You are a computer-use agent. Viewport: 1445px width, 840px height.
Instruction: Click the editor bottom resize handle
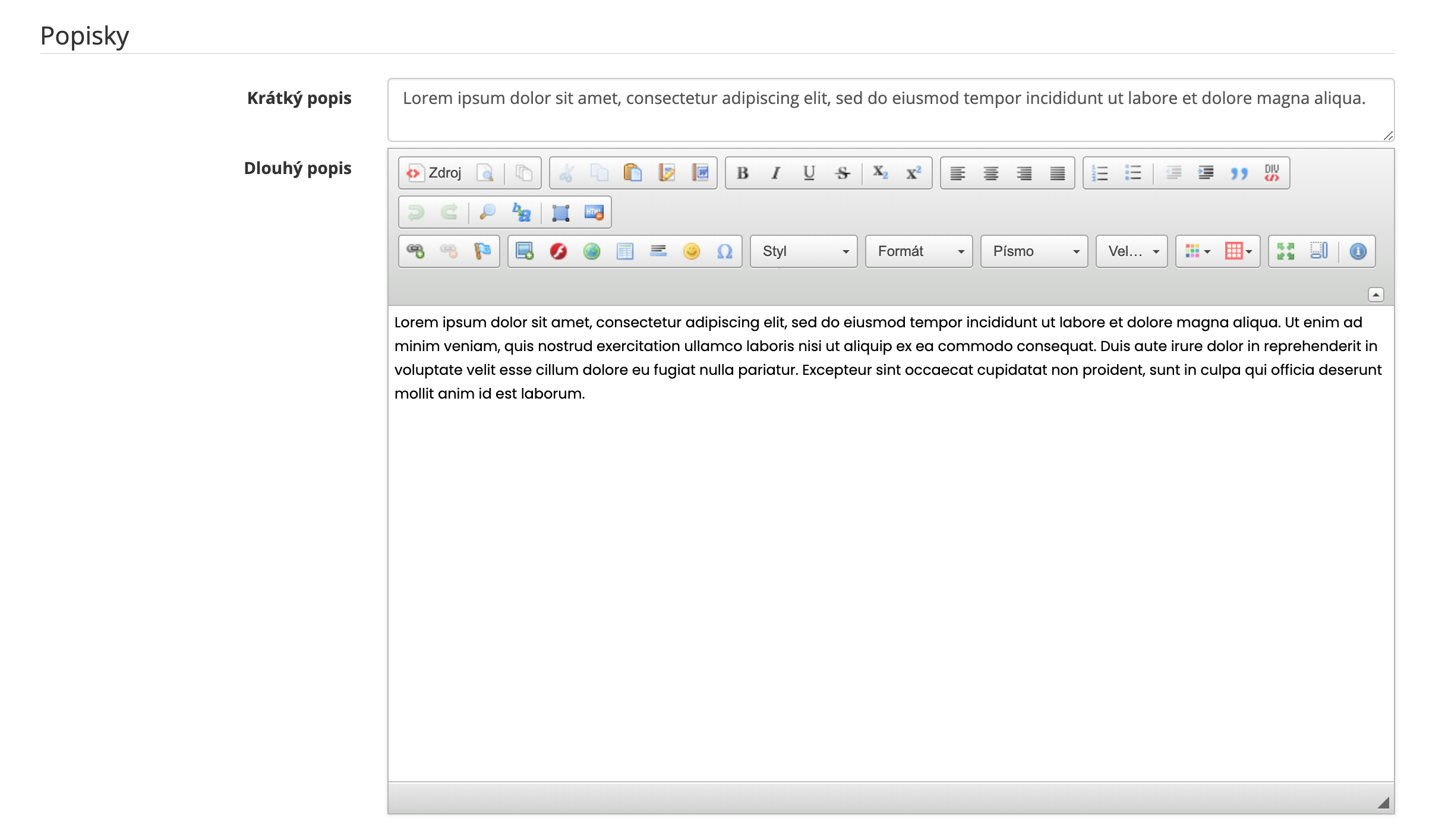(x=1384, y=803)
